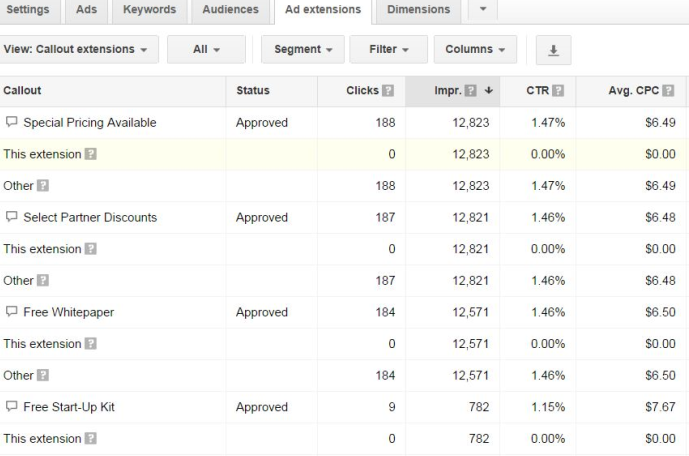
Task: Click the $7.67 Avg. CPC value
Action: point(660,407)
